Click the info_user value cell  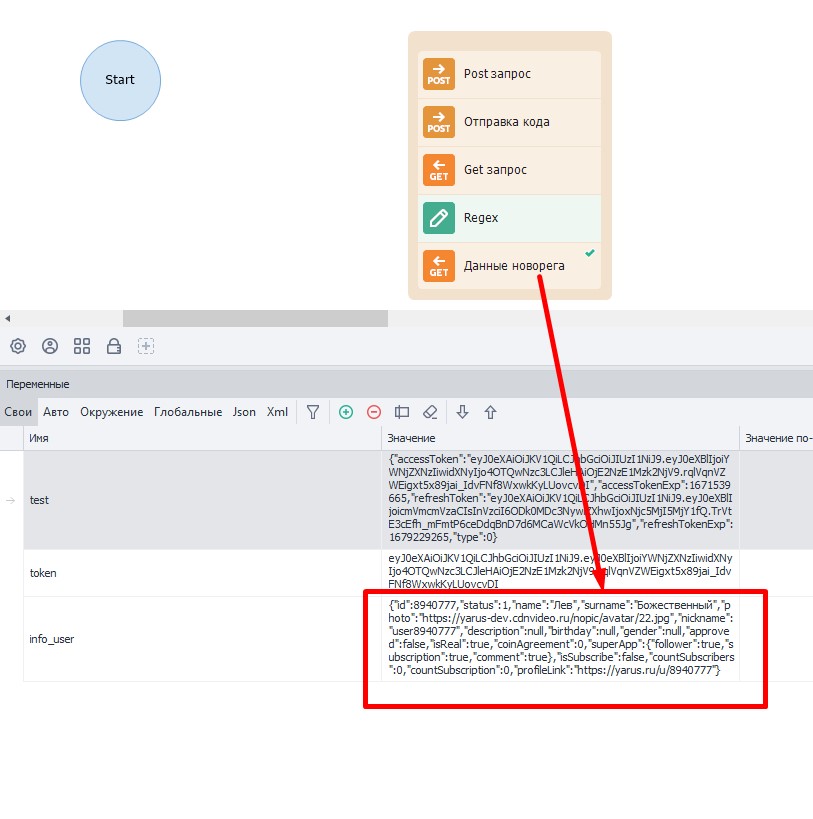coord(560,638)
